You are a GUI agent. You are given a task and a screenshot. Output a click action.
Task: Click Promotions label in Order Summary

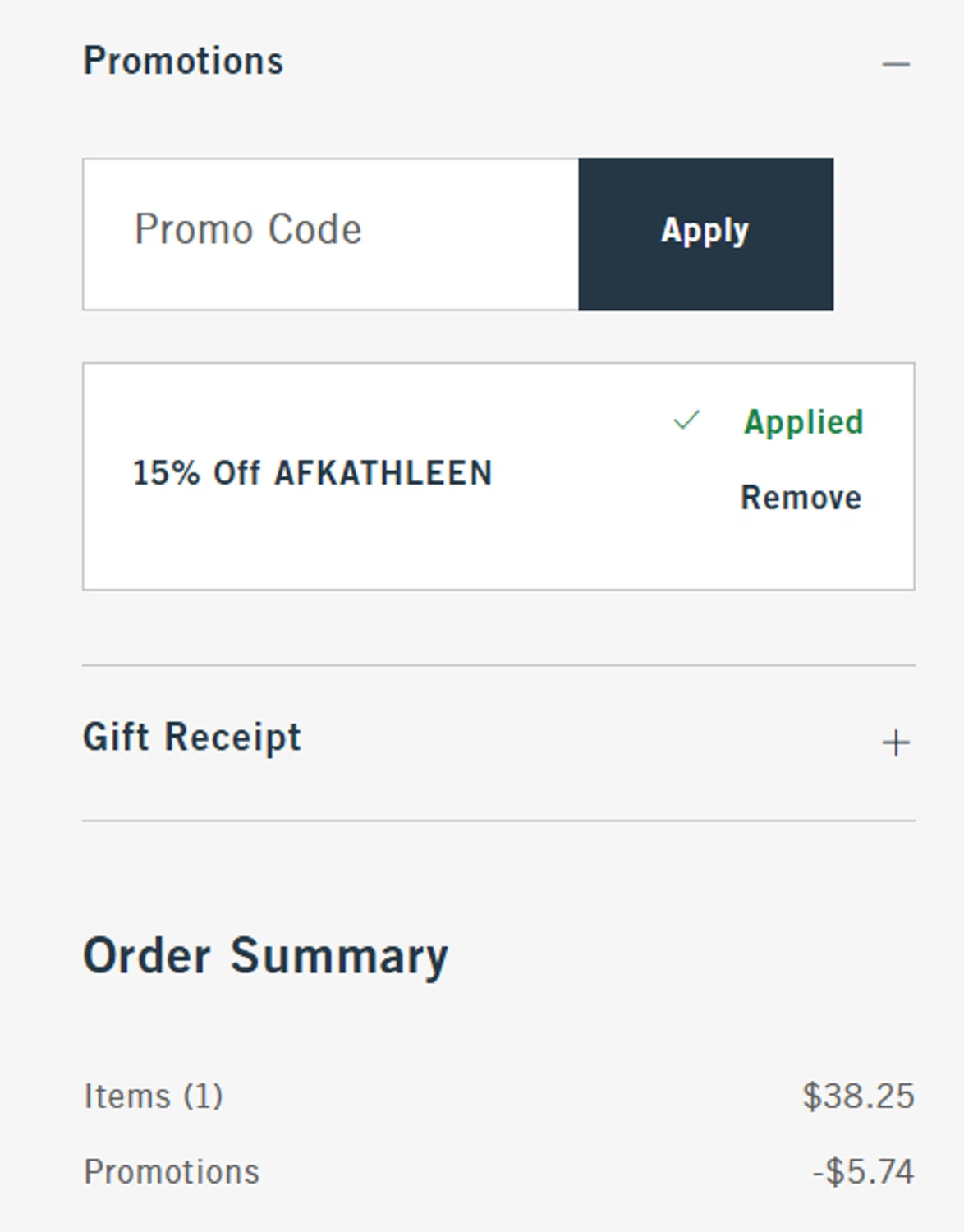[x=172, y=1172]
